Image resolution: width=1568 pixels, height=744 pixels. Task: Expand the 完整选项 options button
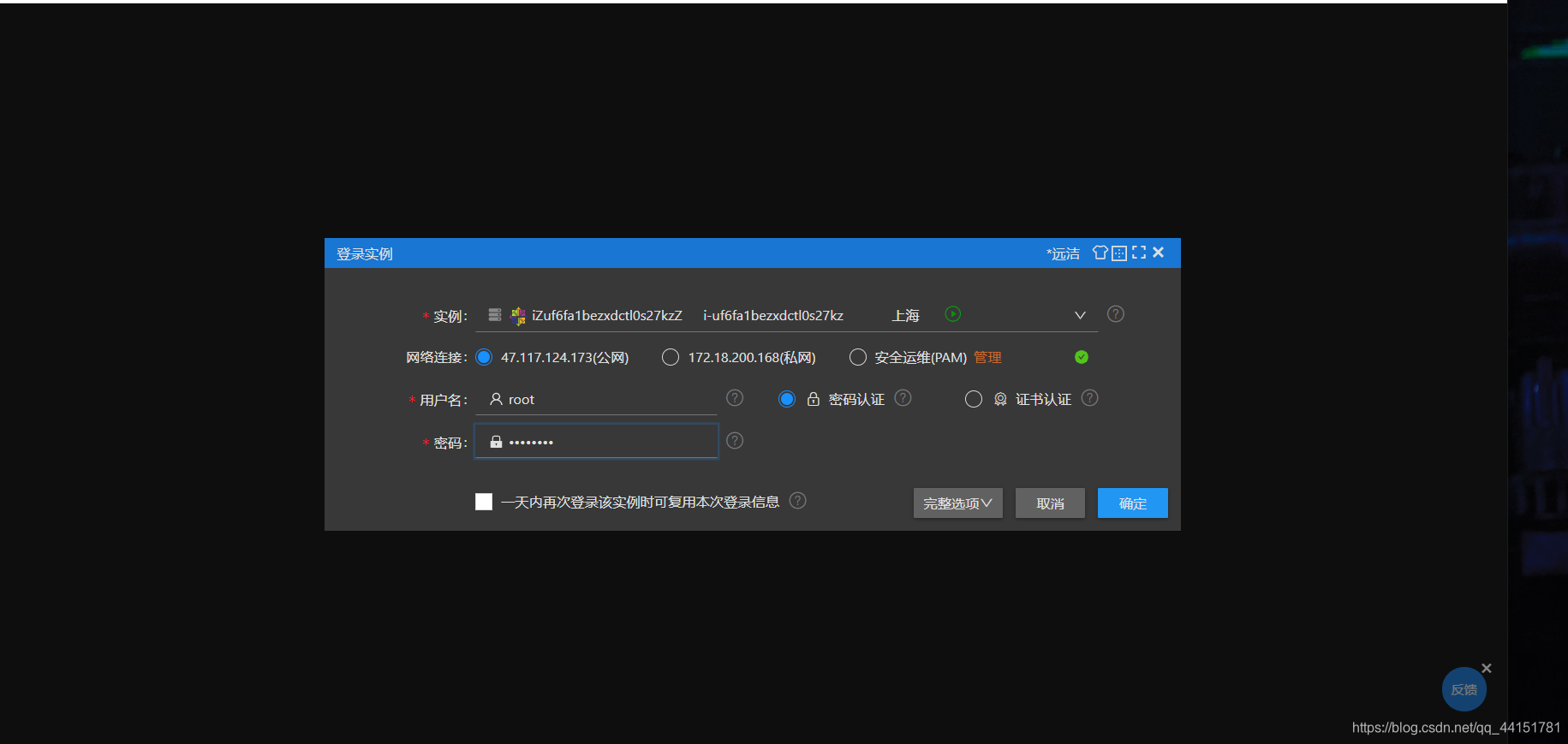[957, 503]
